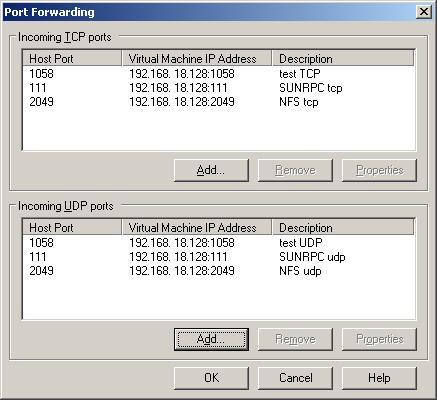Select the SUNRPC tcp row
Screen dimensions: 437x400
[x=219, y=88]
